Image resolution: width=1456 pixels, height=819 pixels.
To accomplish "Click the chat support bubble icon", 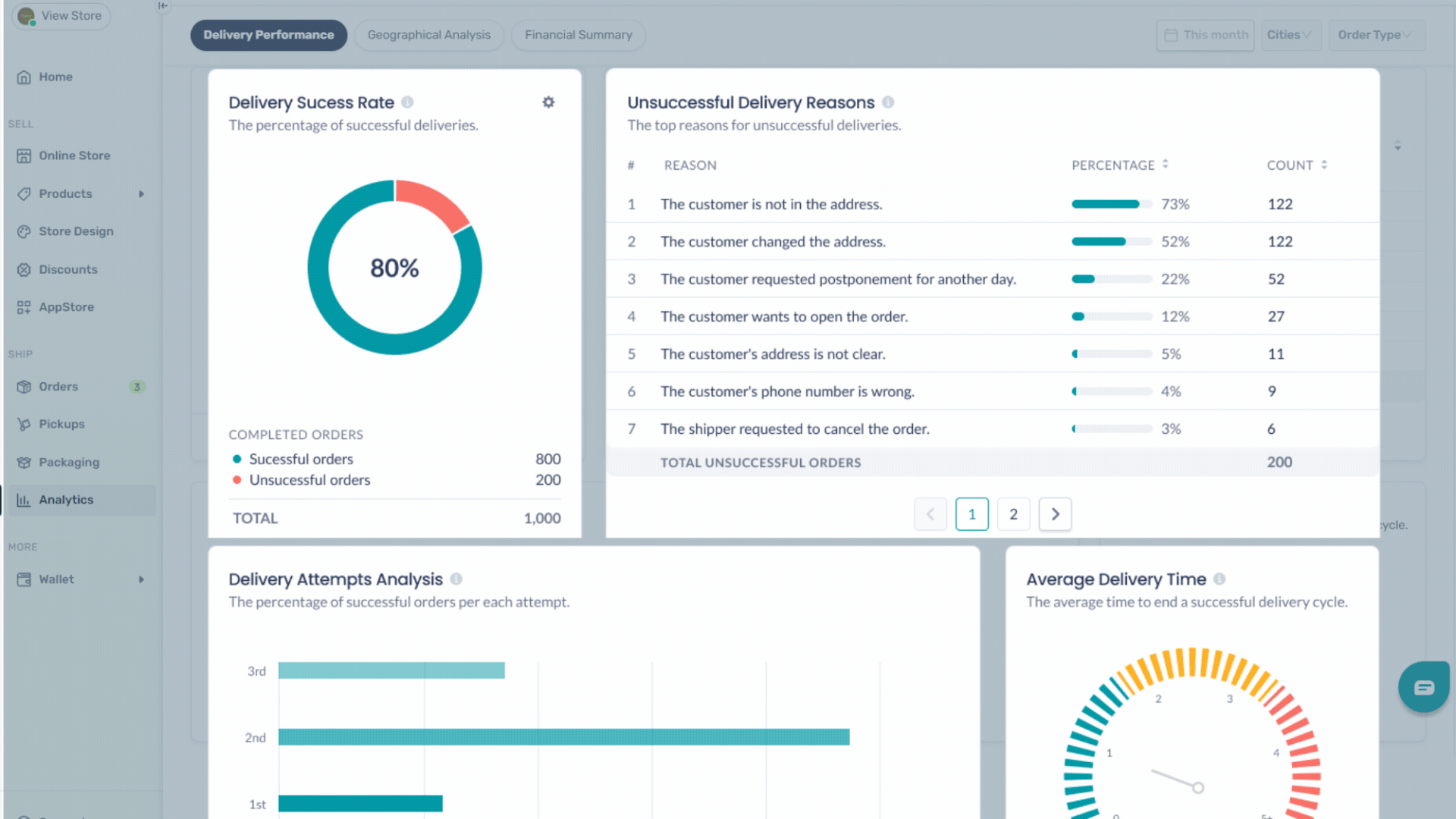I will click(1423, 687).
